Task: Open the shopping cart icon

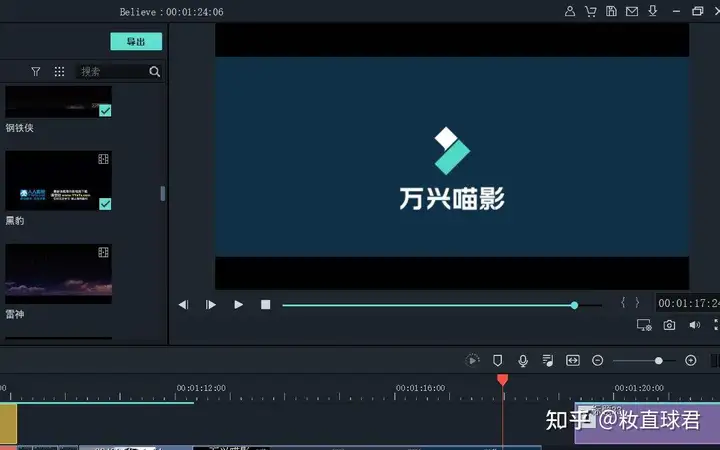Action: click(591, 11)
